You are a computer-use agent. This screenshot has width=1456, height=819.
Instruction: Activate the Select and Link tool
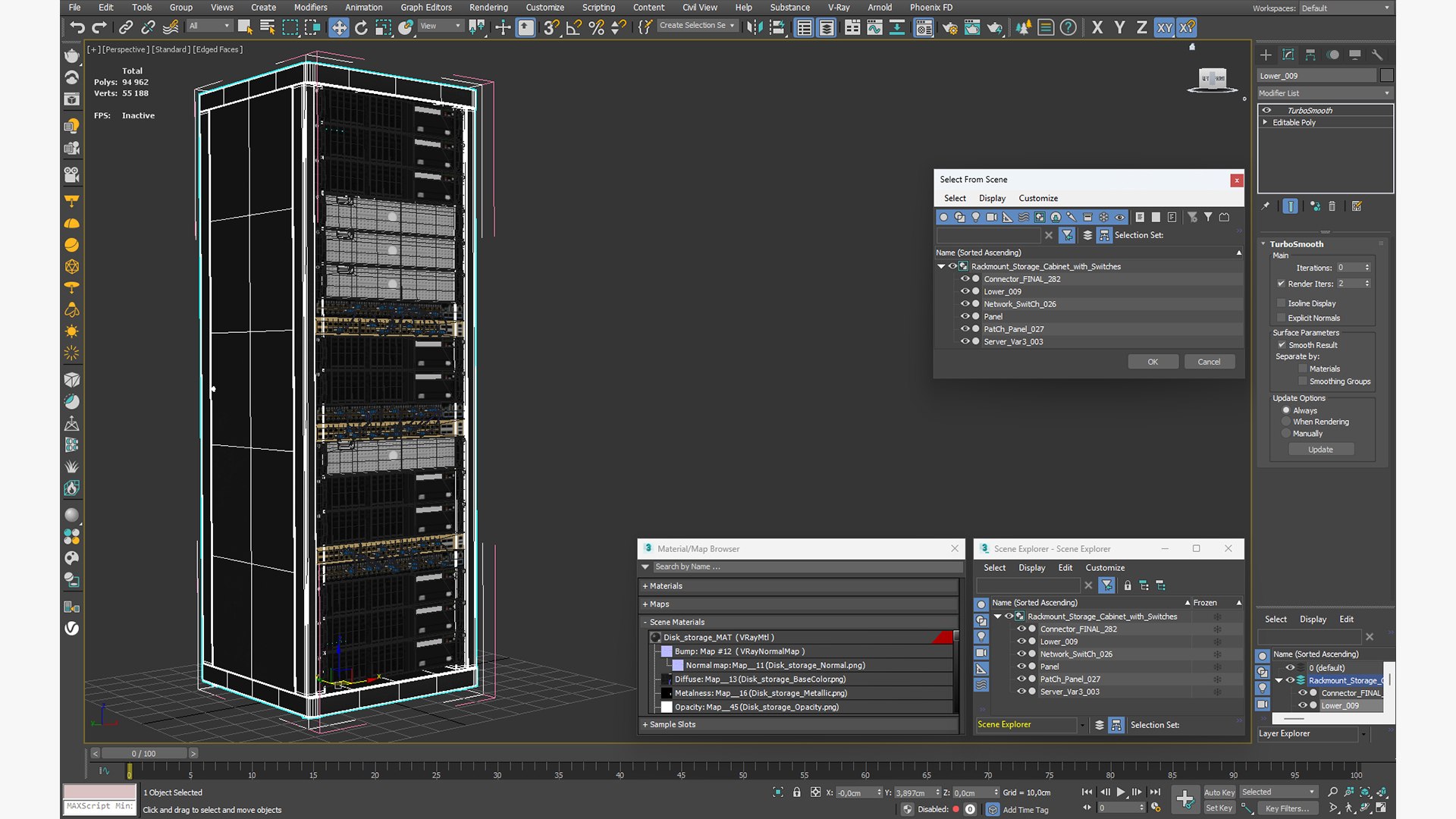pyautogui.click(x=126, y=27)
